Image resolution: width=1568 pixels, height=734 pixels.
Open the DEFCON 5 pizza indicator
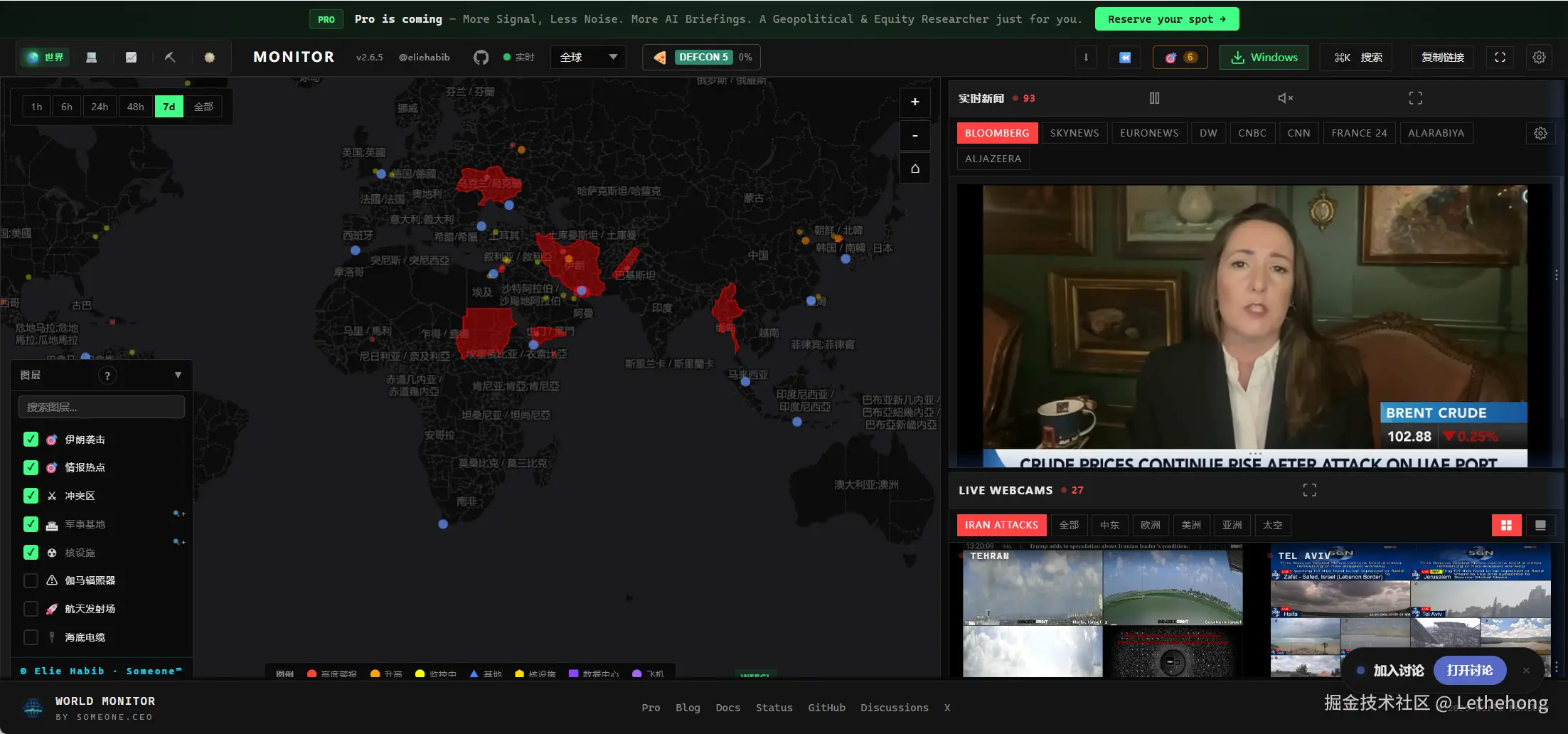click(x=702, y=58)
